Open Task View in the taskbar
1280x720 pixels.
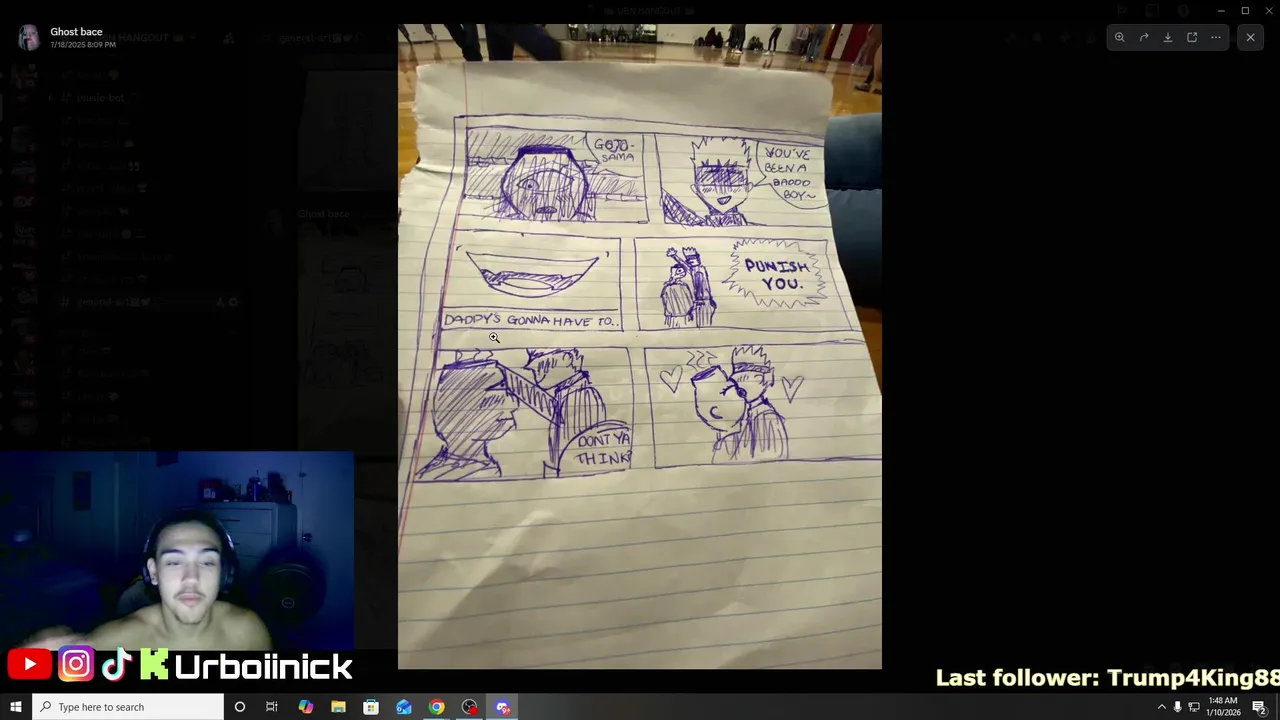pyautogui.click(x=272, y=707)
